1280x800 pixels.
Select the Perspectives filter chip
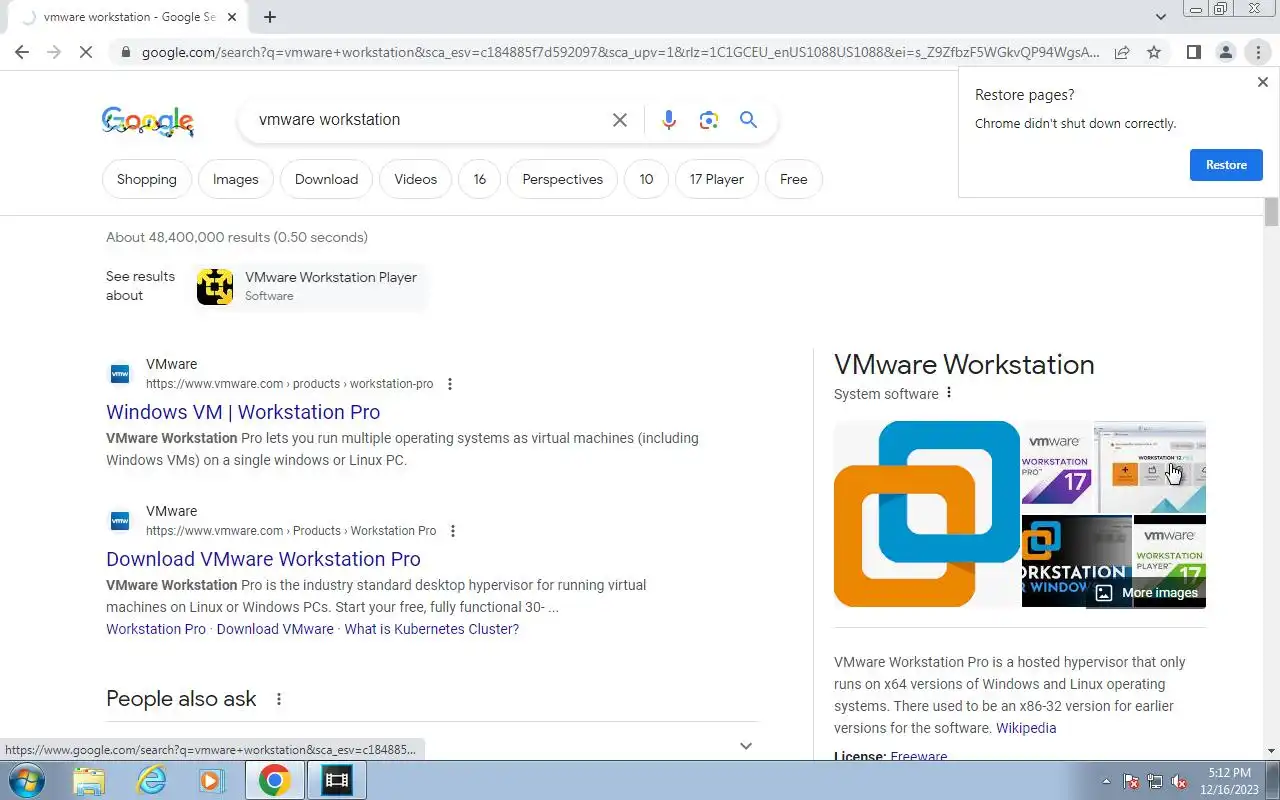pyautogui.click(x=563, y=179)
